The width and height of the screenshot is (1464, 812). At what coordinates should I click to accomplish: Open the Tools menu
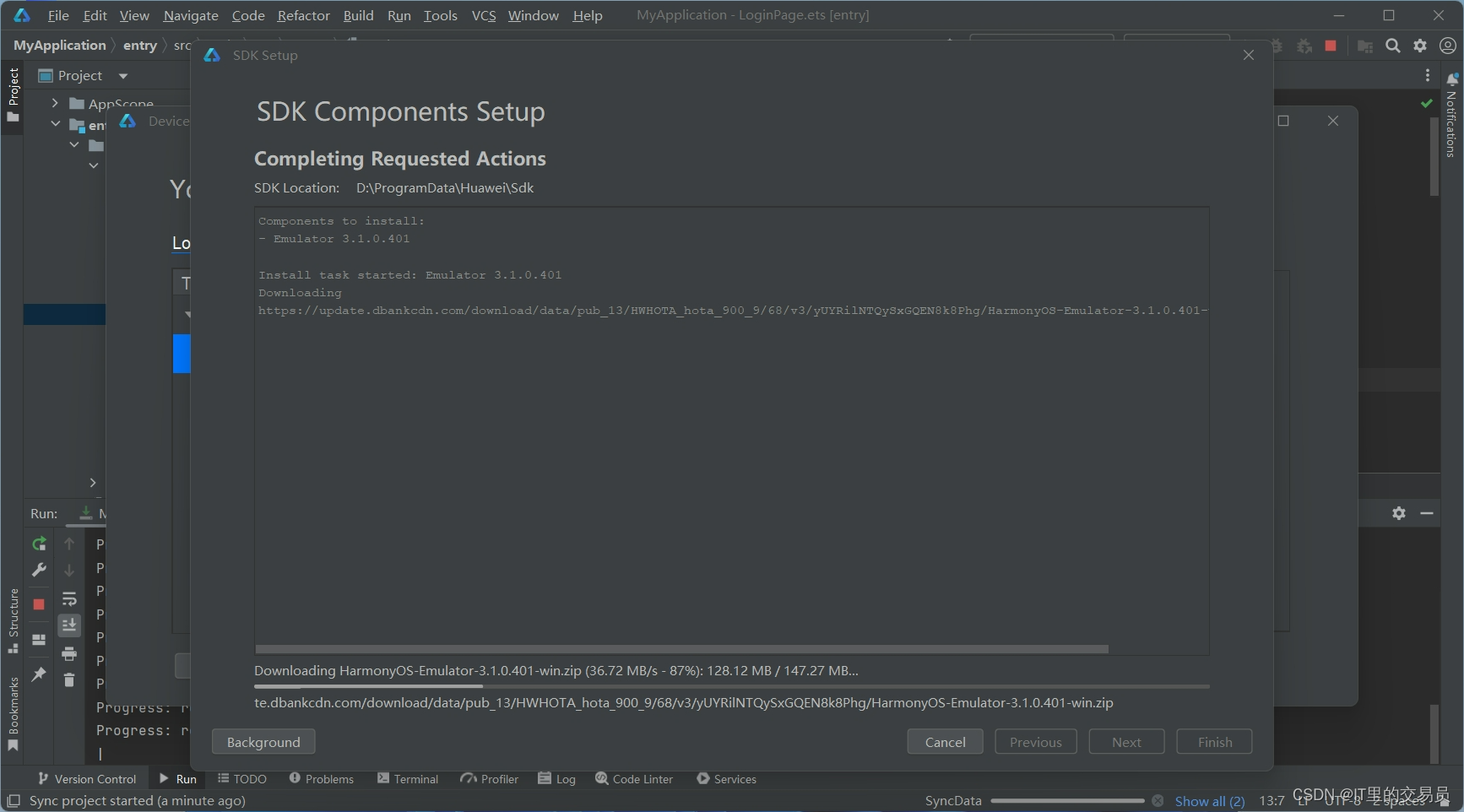(440, 15)
